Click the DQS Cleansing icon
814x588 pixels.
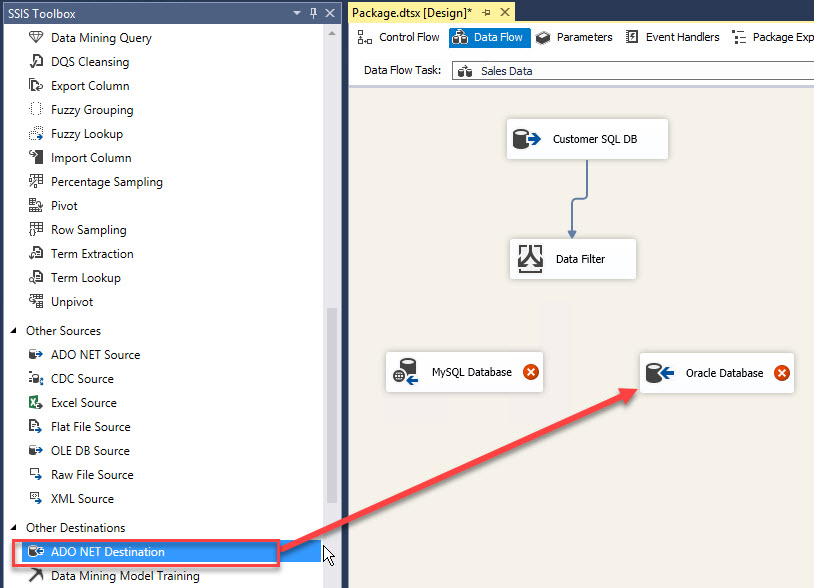click(x=36, y=61)
